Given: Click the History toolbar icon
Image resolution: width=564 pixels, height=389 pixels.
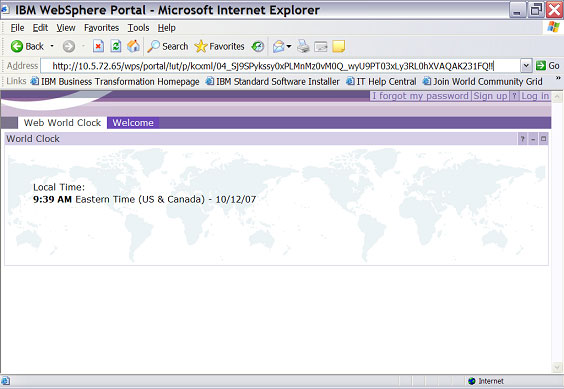Looking at the screenshot, I should [258, 46].
